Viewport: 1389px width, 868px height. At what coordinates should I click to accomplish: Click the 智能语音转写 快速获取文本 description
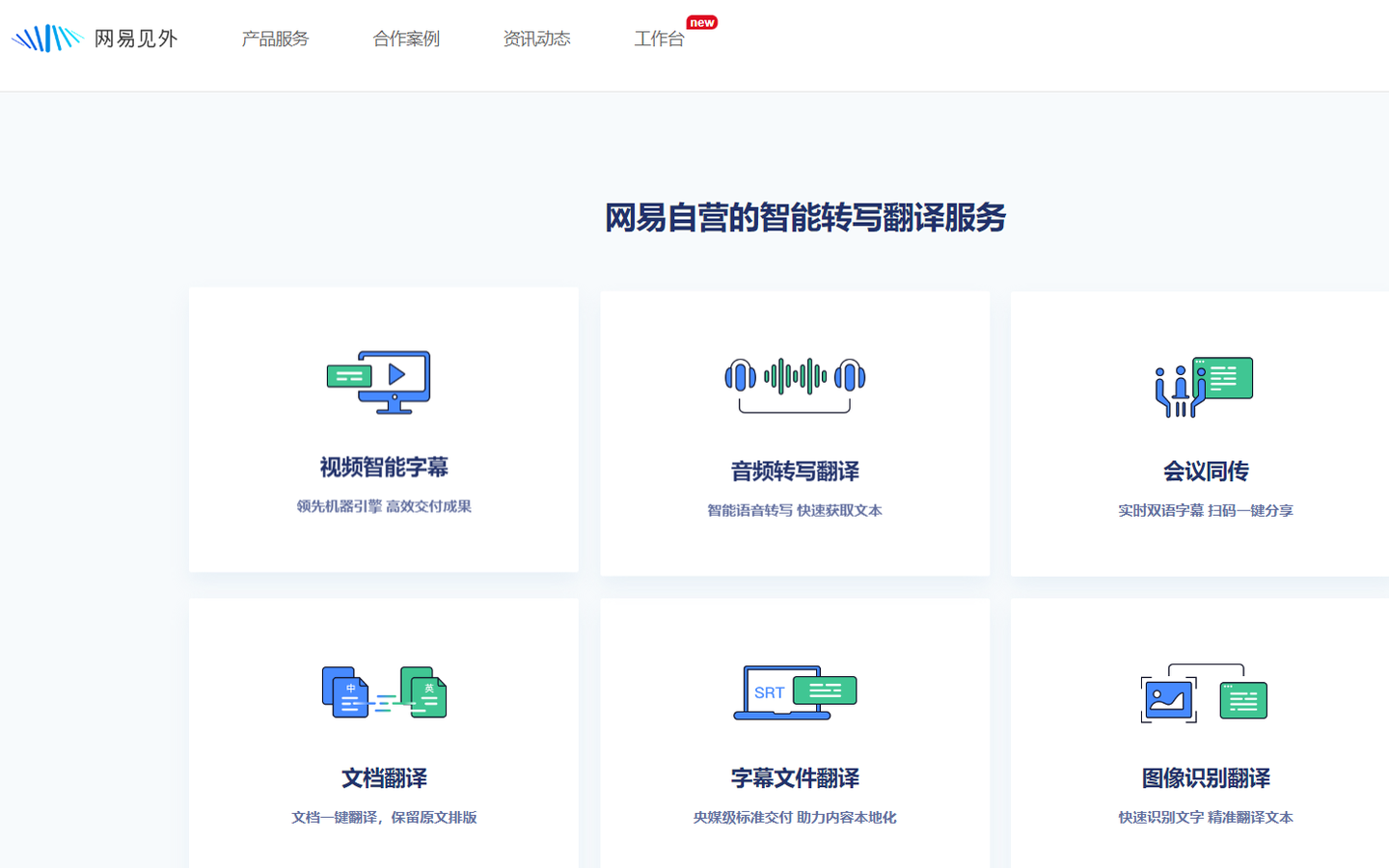point(795,510)
